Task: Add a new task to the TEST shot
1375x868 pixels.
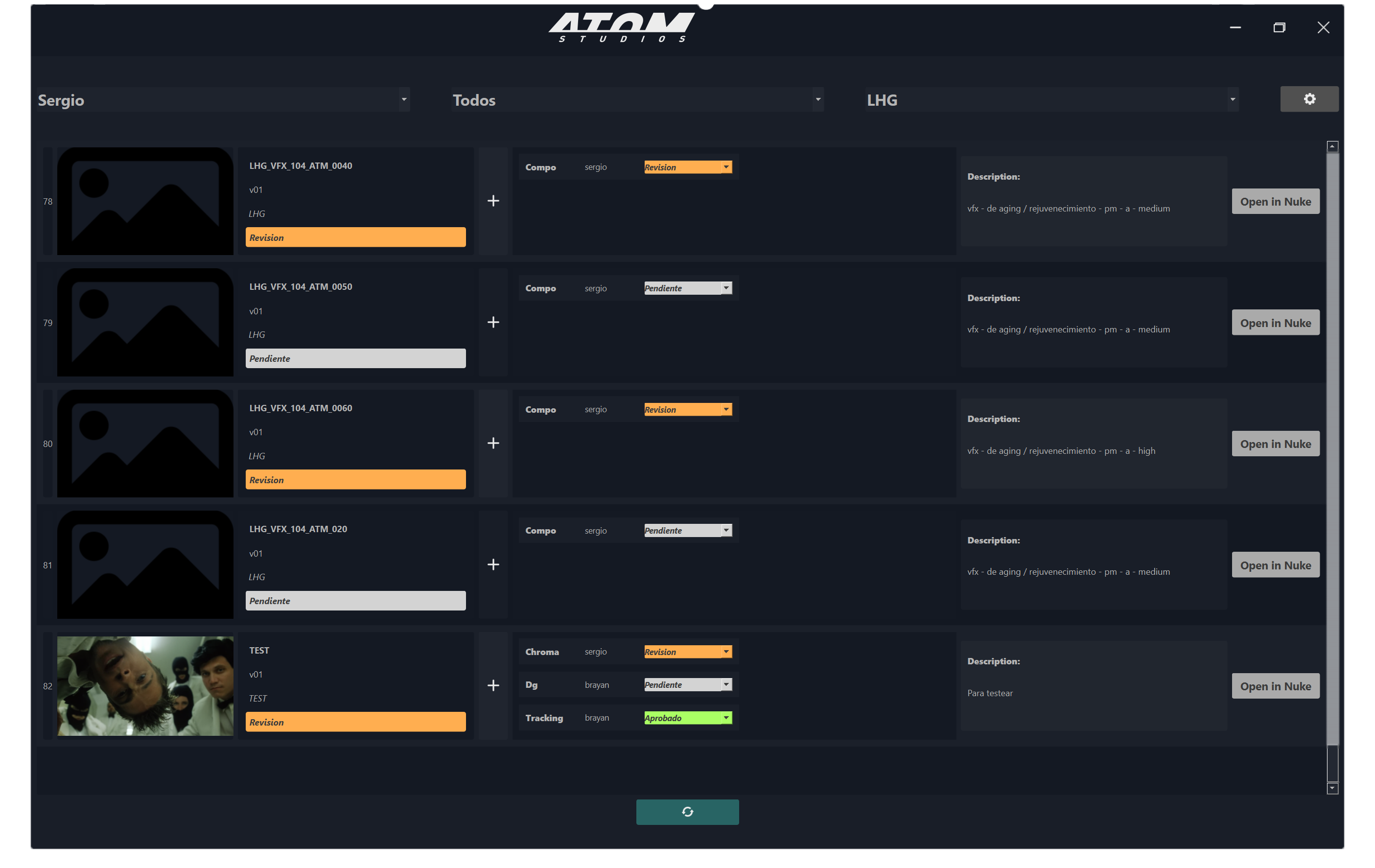Action: pyautogui.click(x=493, y=685)
